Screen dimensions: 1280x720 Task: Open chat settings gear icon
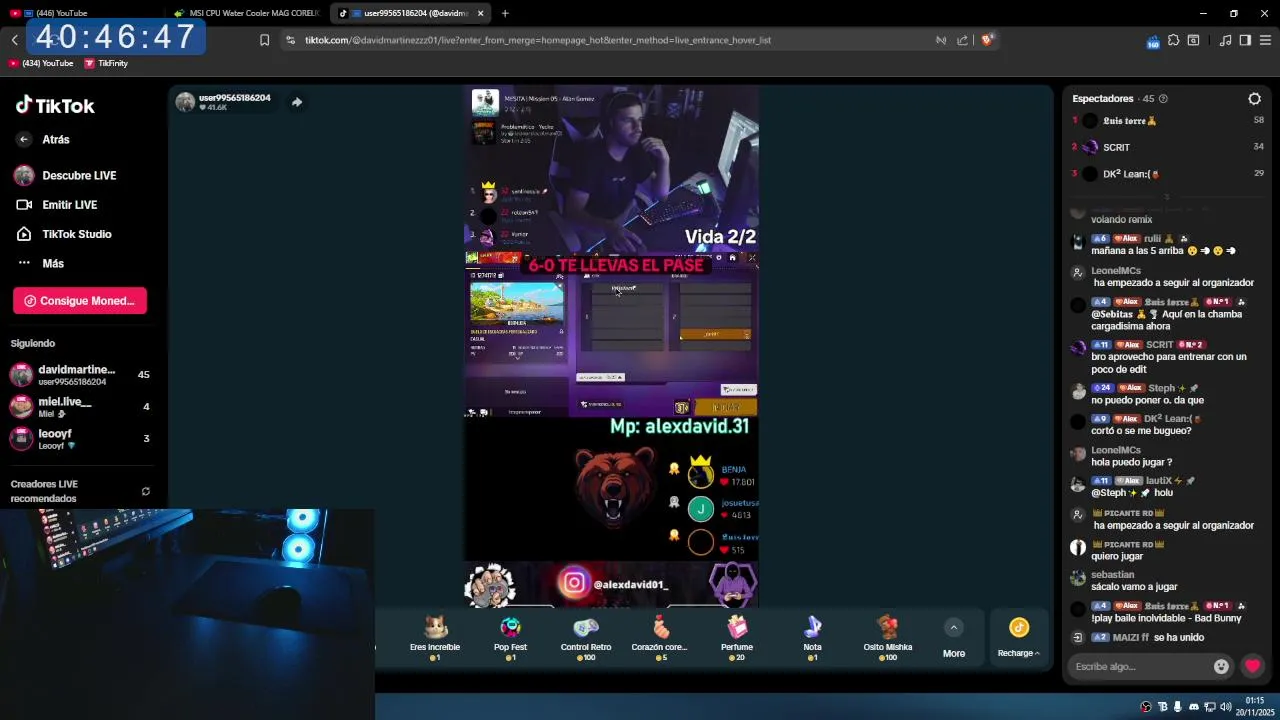click(x=1254, y=99)
